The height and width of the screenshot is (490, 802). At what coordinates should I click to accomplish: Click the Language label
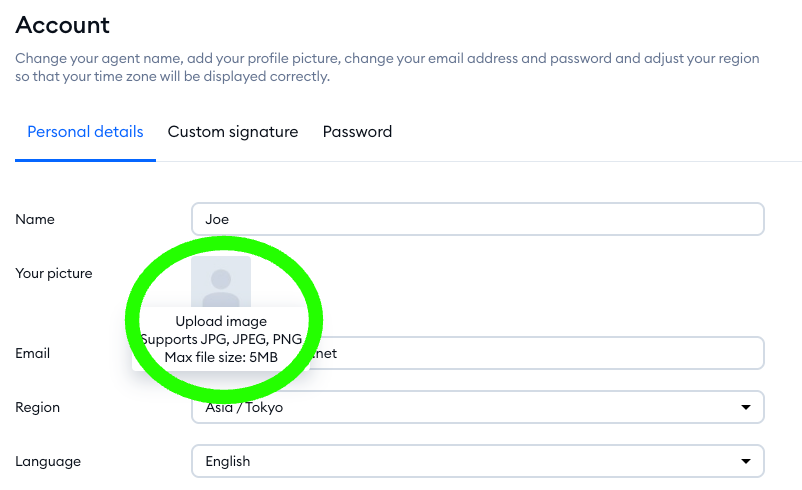48,461
